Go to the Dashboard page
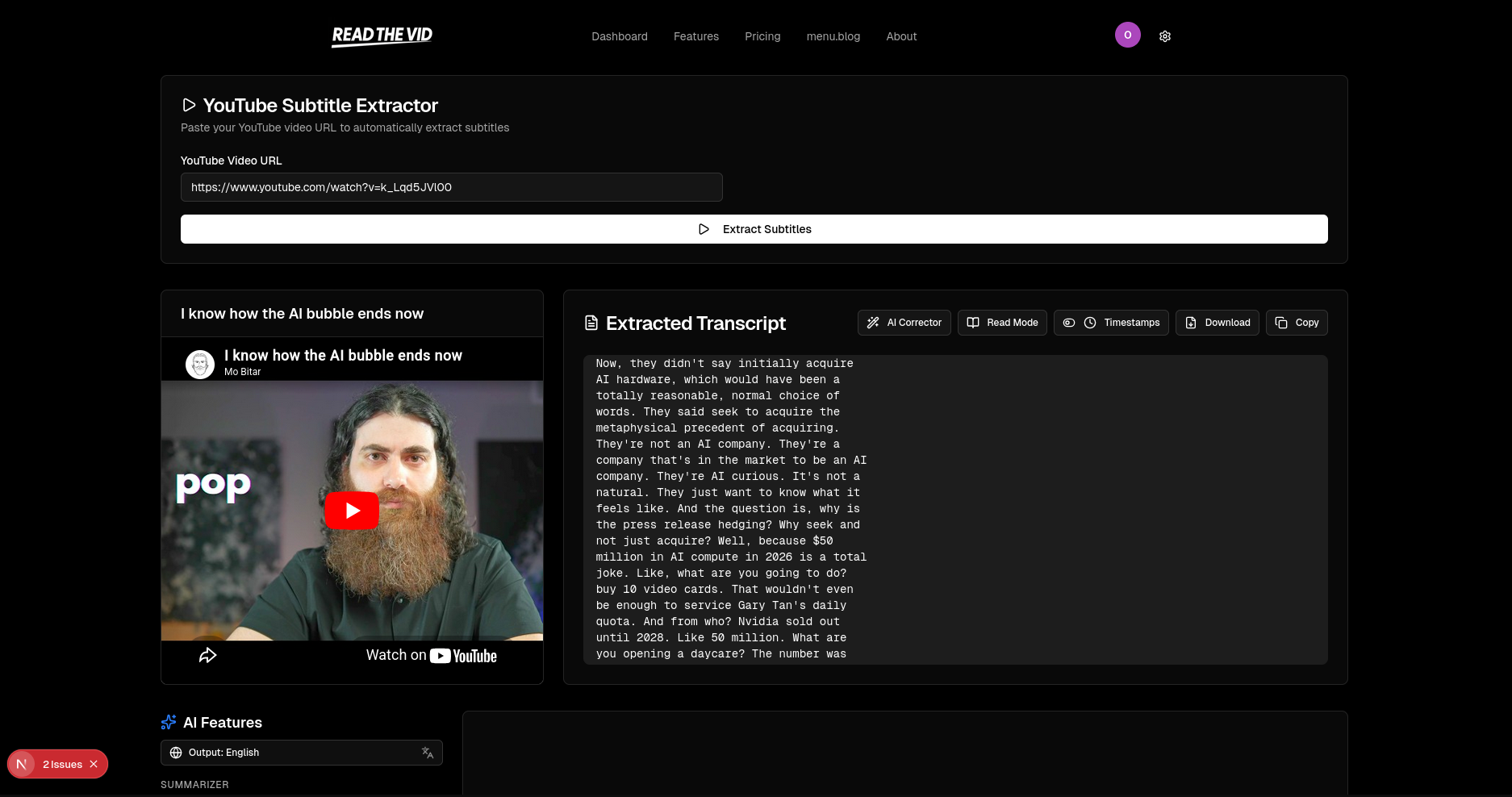This screenshot has height=797, width=1512. 619,36
